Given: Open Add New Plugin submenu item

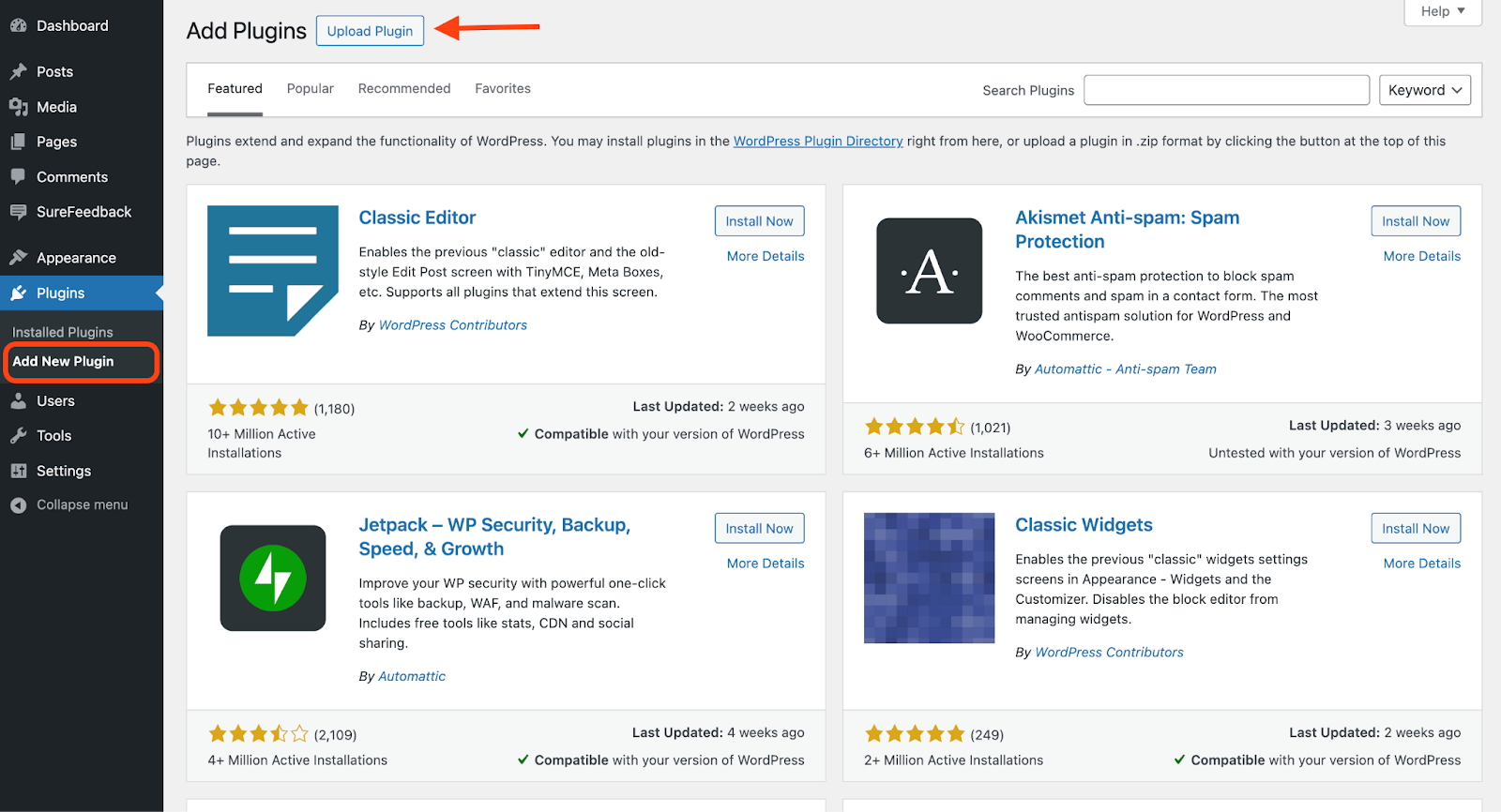Looking at the screenshot, I should [x=63, y=361].
